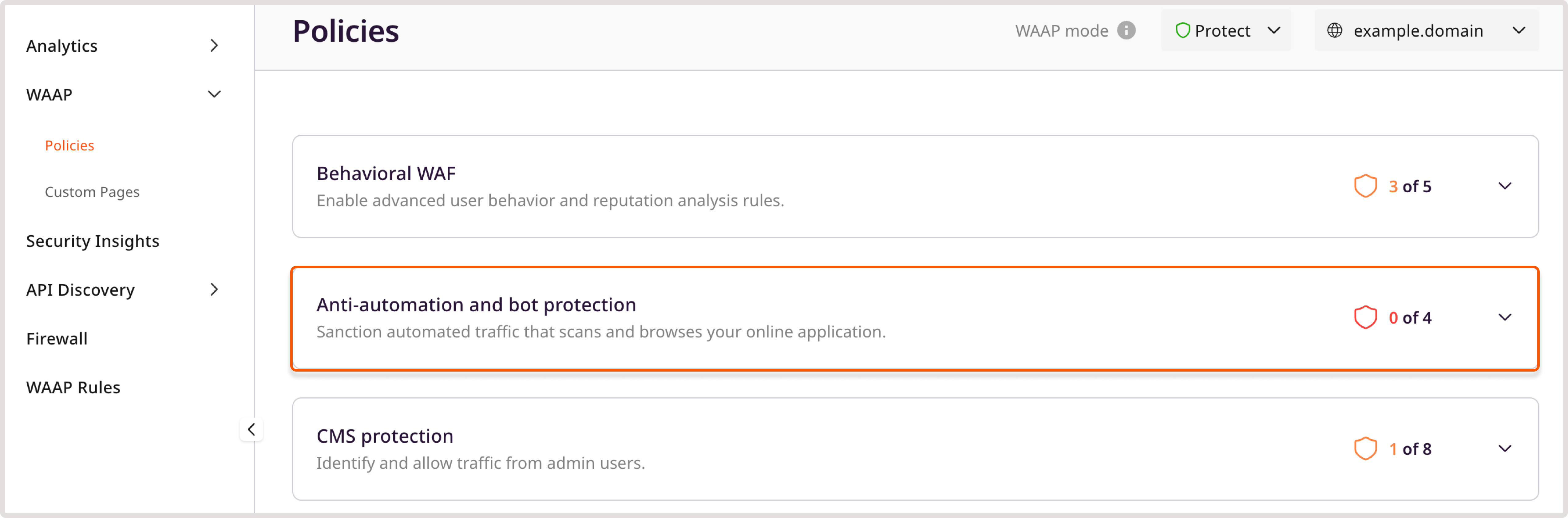Collapse the WAAP sidebar section
This screenshot has height=518, width=1568.
214,94
